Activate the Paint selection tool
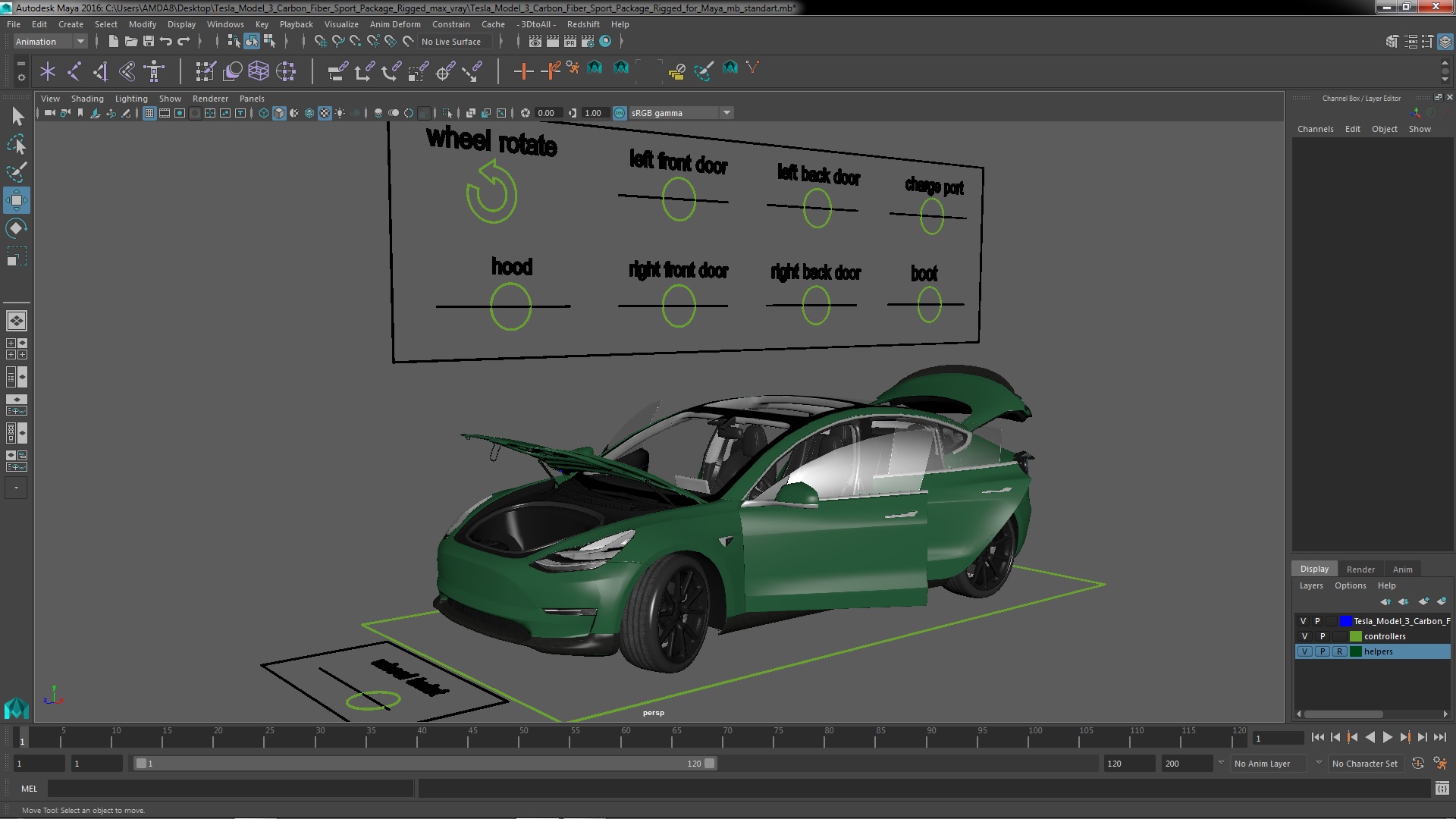 tap(17, 172)
